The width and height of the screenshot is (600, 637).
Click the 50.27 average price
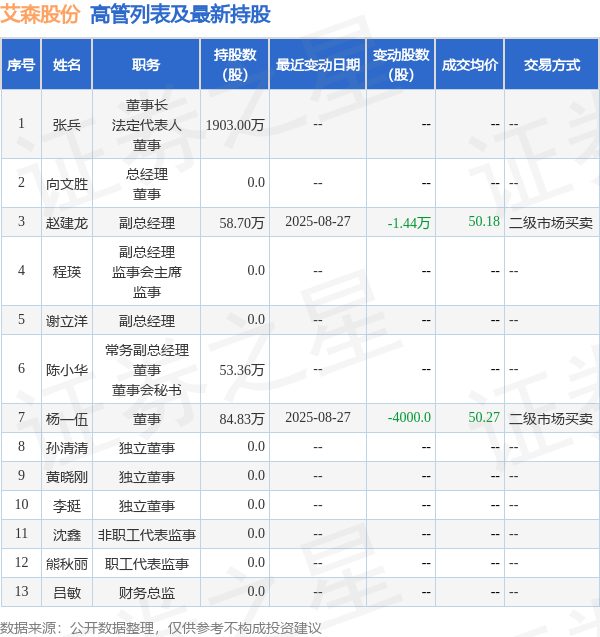pyautogui.click(x=484, y=417)
